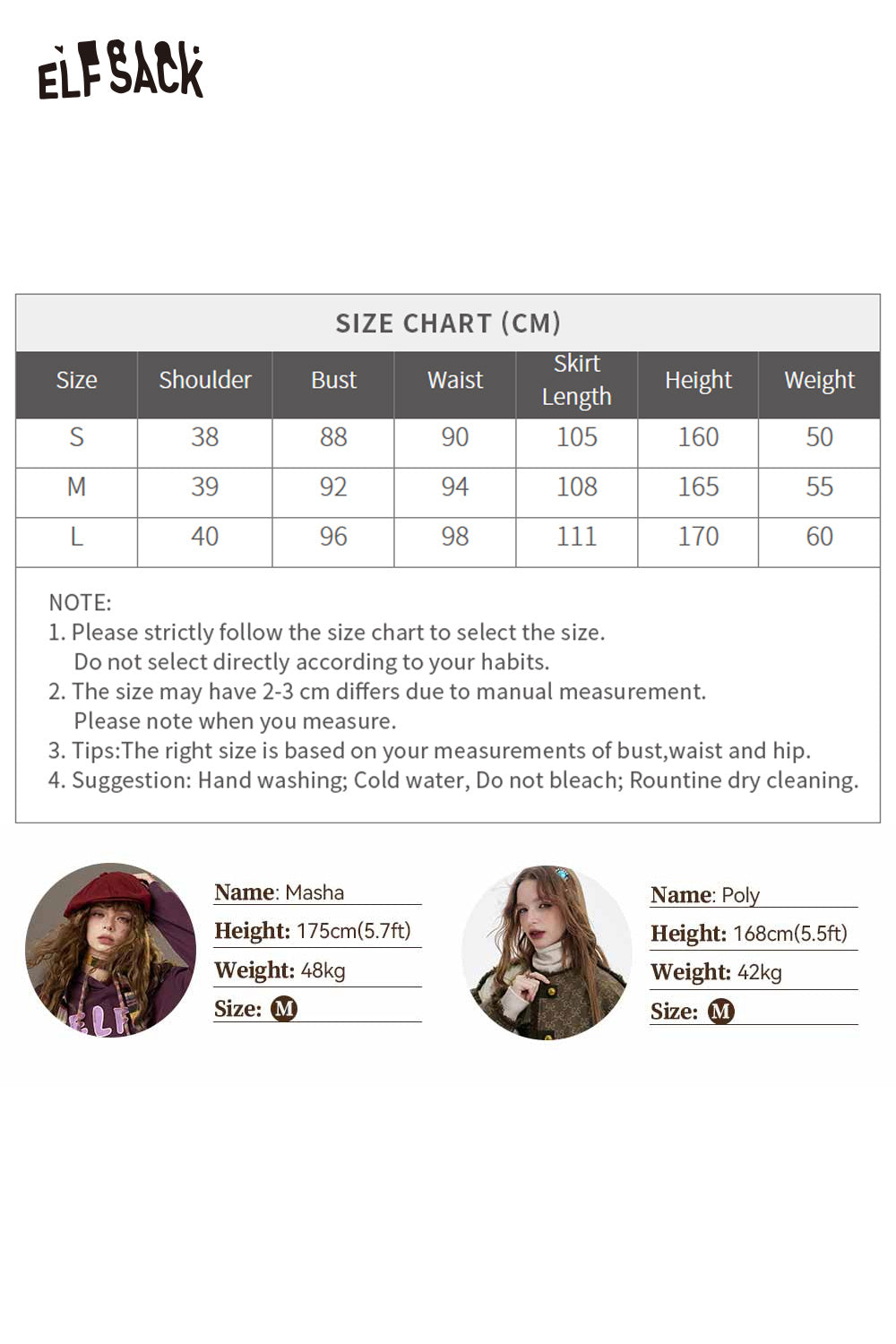Click the S row bust value 88
896x1344 pixels.
(x=333, y=437)
